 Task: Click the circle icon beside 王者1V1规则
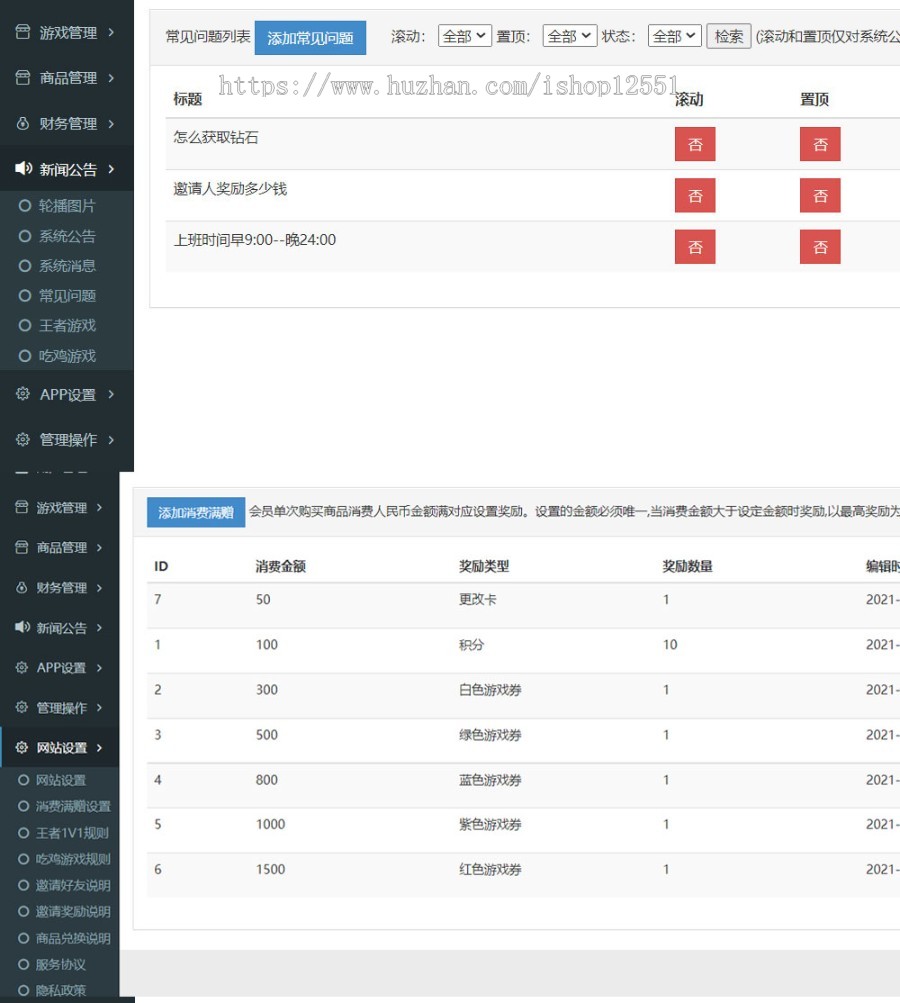tap(24, 833)
